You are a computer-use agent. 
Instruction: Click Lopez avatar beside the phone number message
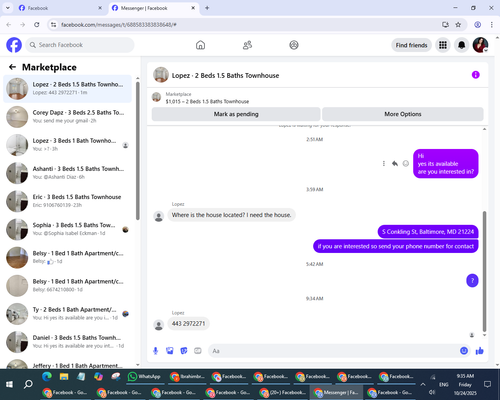click(159, 325)
